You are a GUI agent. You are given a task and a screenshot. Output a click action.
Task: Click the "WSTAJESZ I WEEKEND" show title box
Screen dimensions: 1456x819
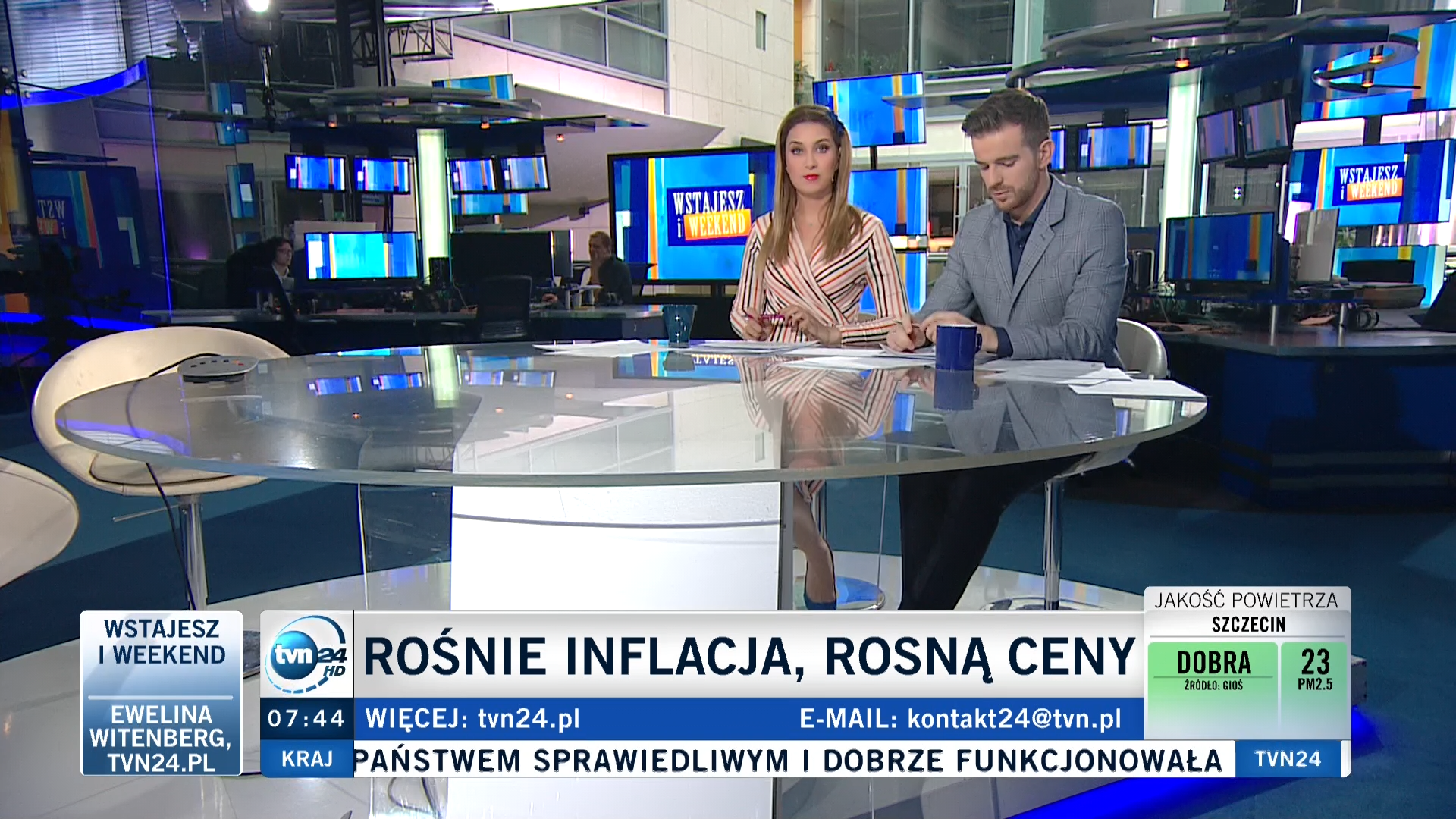pos(162,642)
